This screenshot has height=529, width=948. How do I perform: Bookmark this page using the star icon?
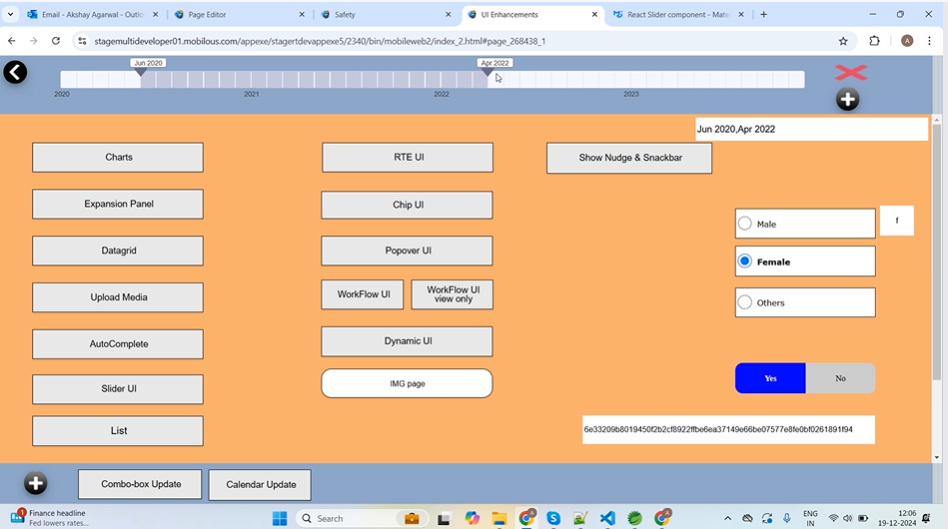[843, 41]
